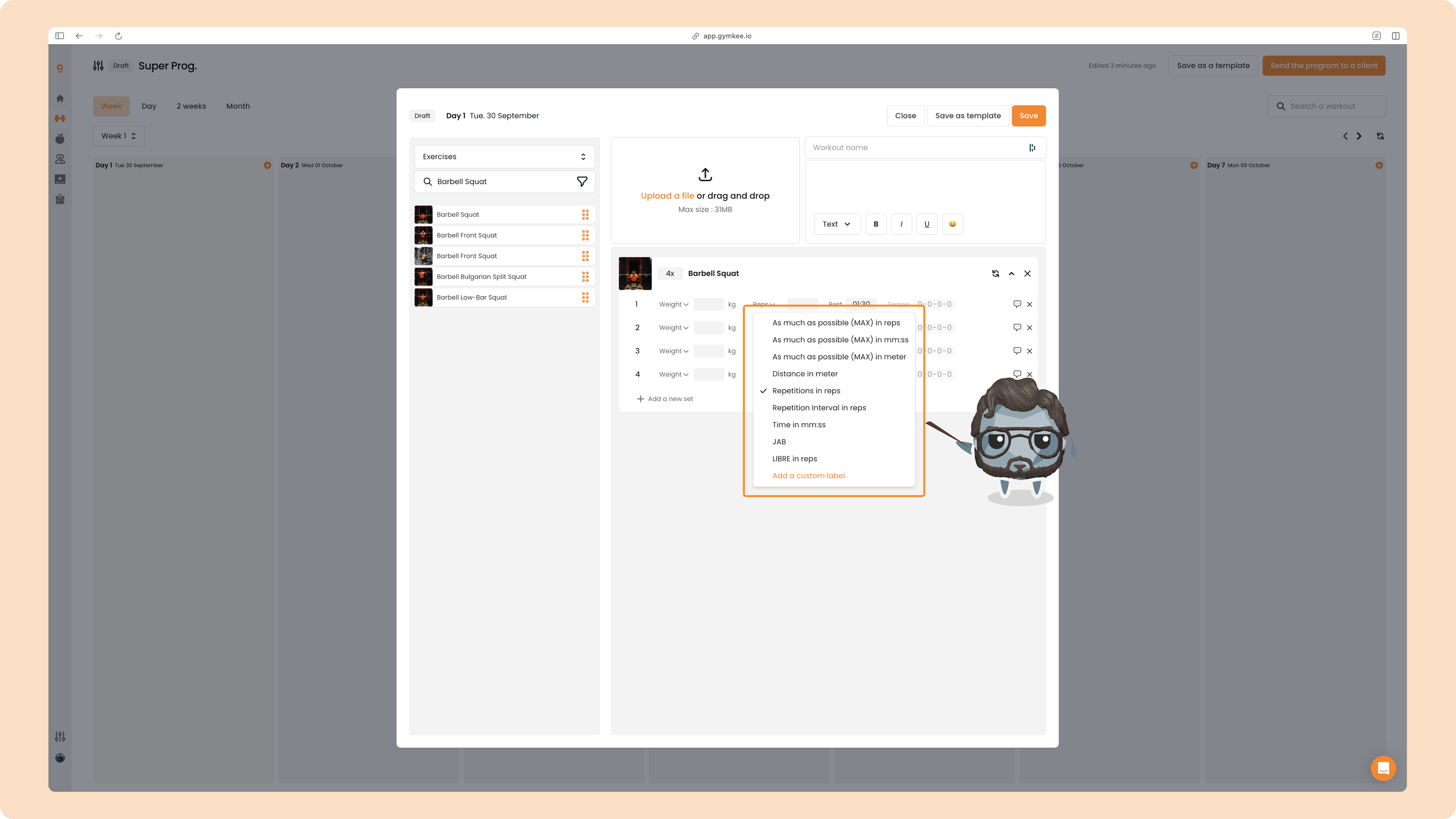Choose As much as possible (MAX) in mm:ss
Viewport: 1456px width, 819px height.
pos(834,340)
